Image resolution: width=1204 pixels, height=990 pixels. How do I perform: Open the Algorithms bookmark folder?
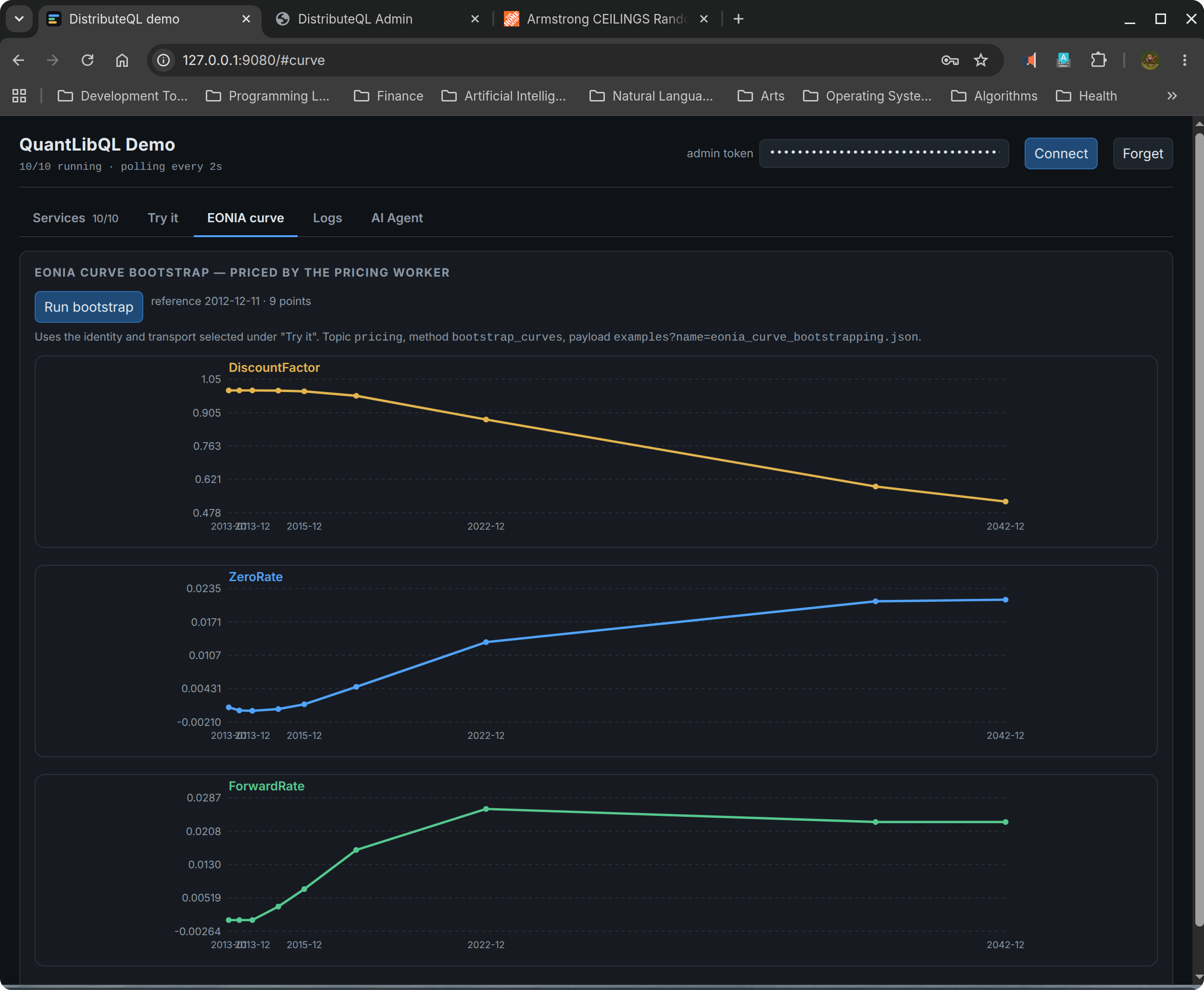[994, 96]
